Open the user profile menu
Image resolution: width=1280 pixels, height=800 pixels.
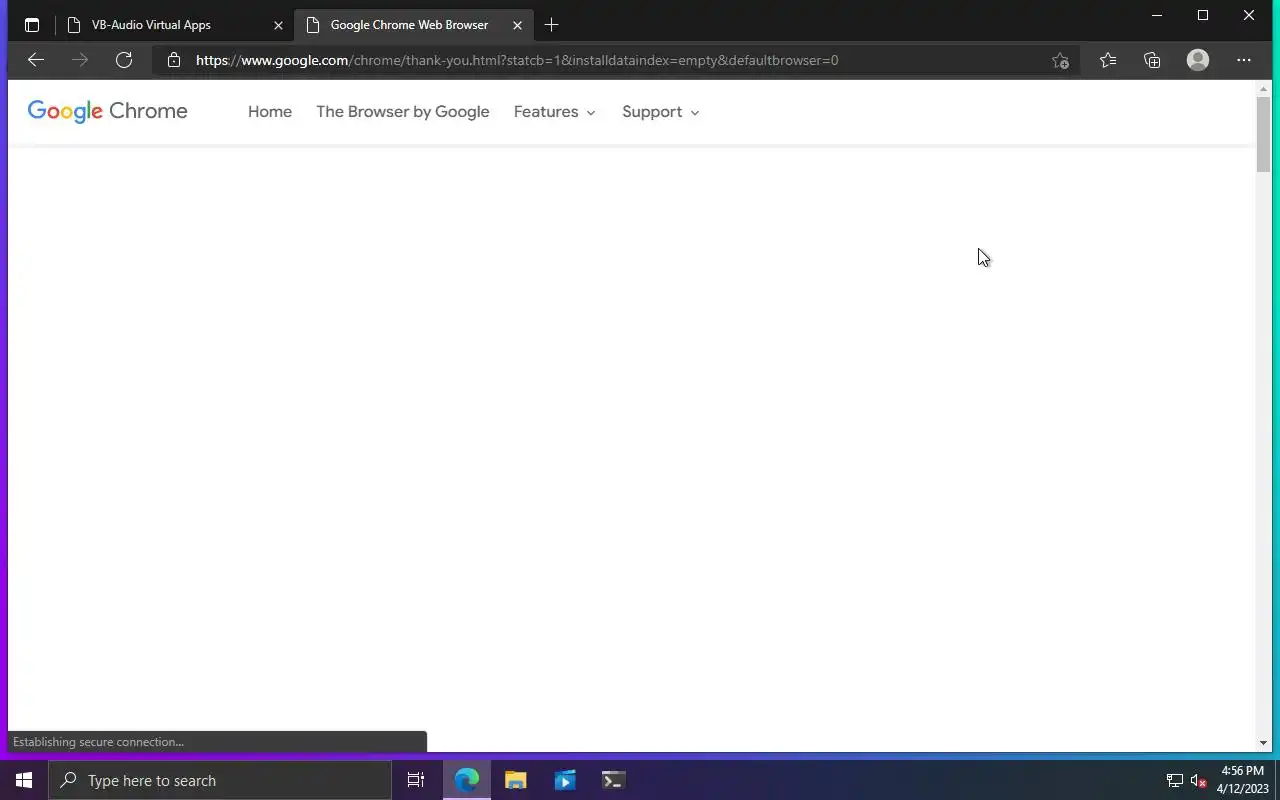point(1198,60)
